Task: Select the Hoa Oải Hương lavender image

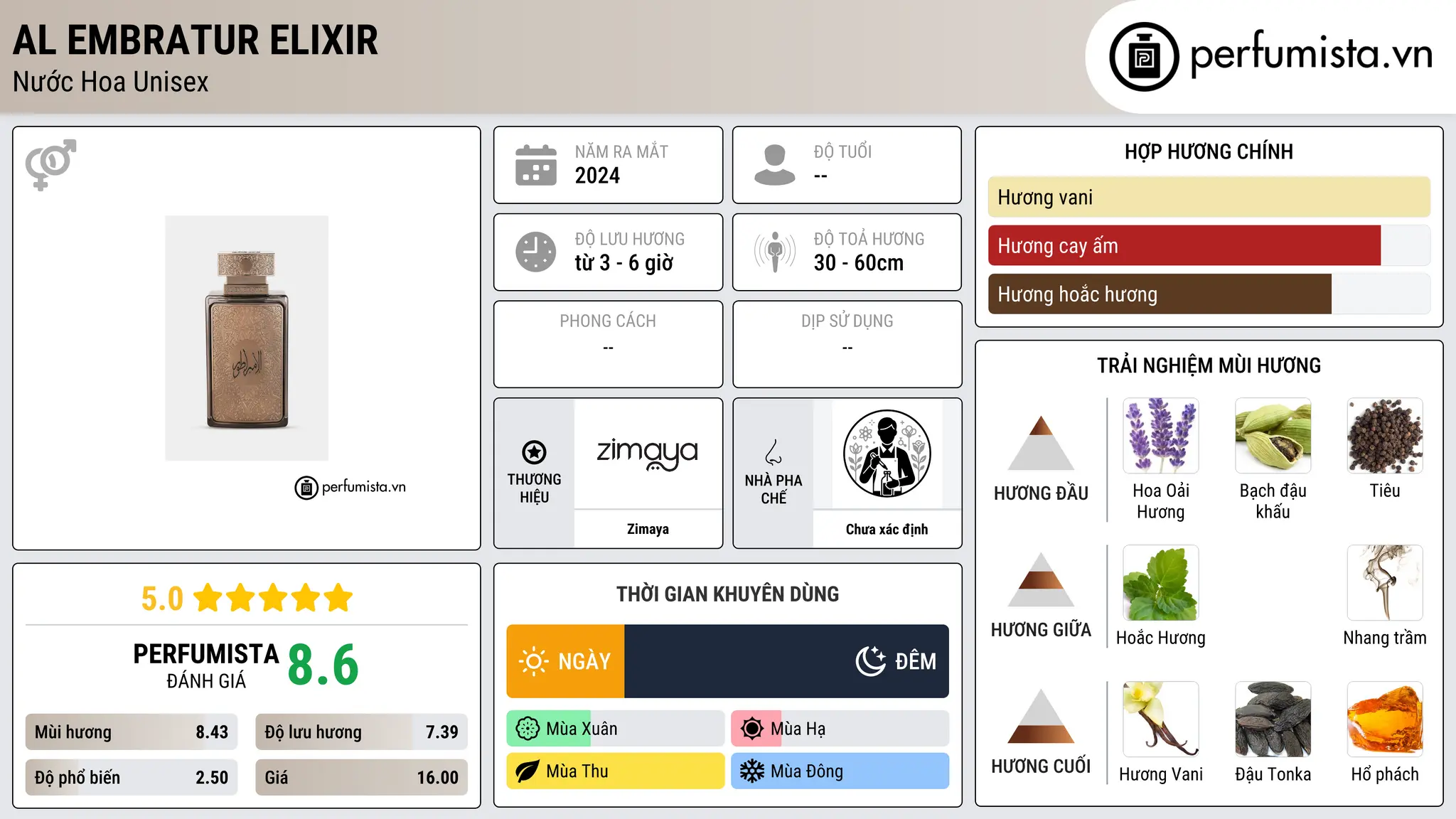Action: coord(1161,436)
